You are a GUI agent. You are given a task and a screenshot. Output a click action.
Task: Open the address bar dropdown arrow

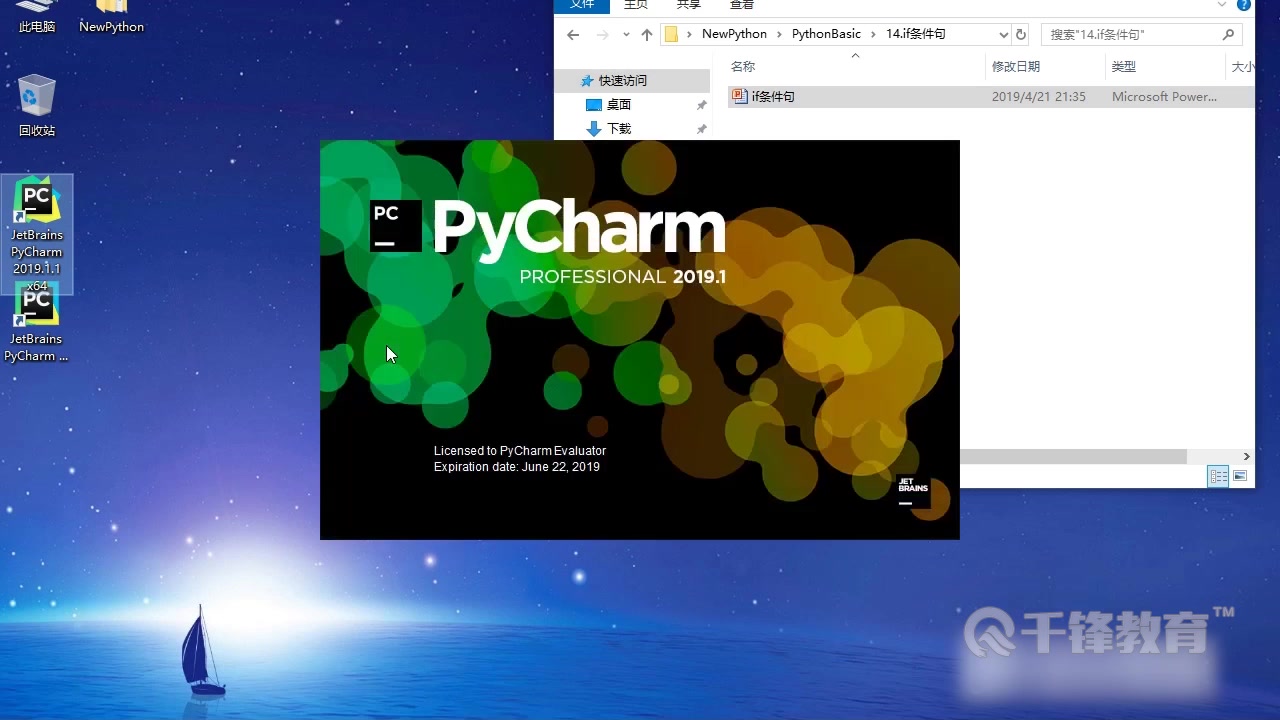[x=1003, y=34]
